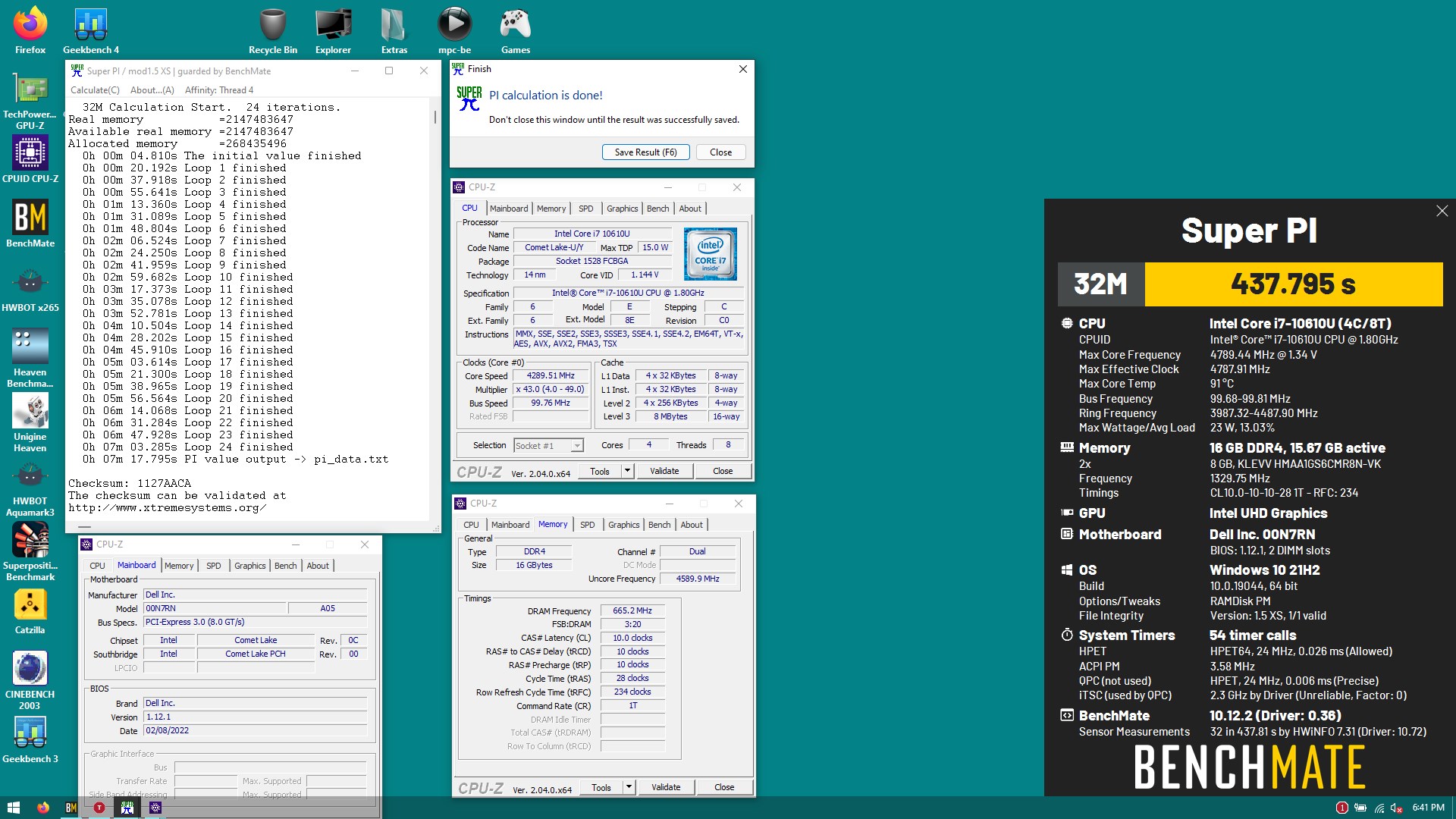
Task: Click the Intel Core i7 logo in CPU-Z
Action: [x=710, y=255]
